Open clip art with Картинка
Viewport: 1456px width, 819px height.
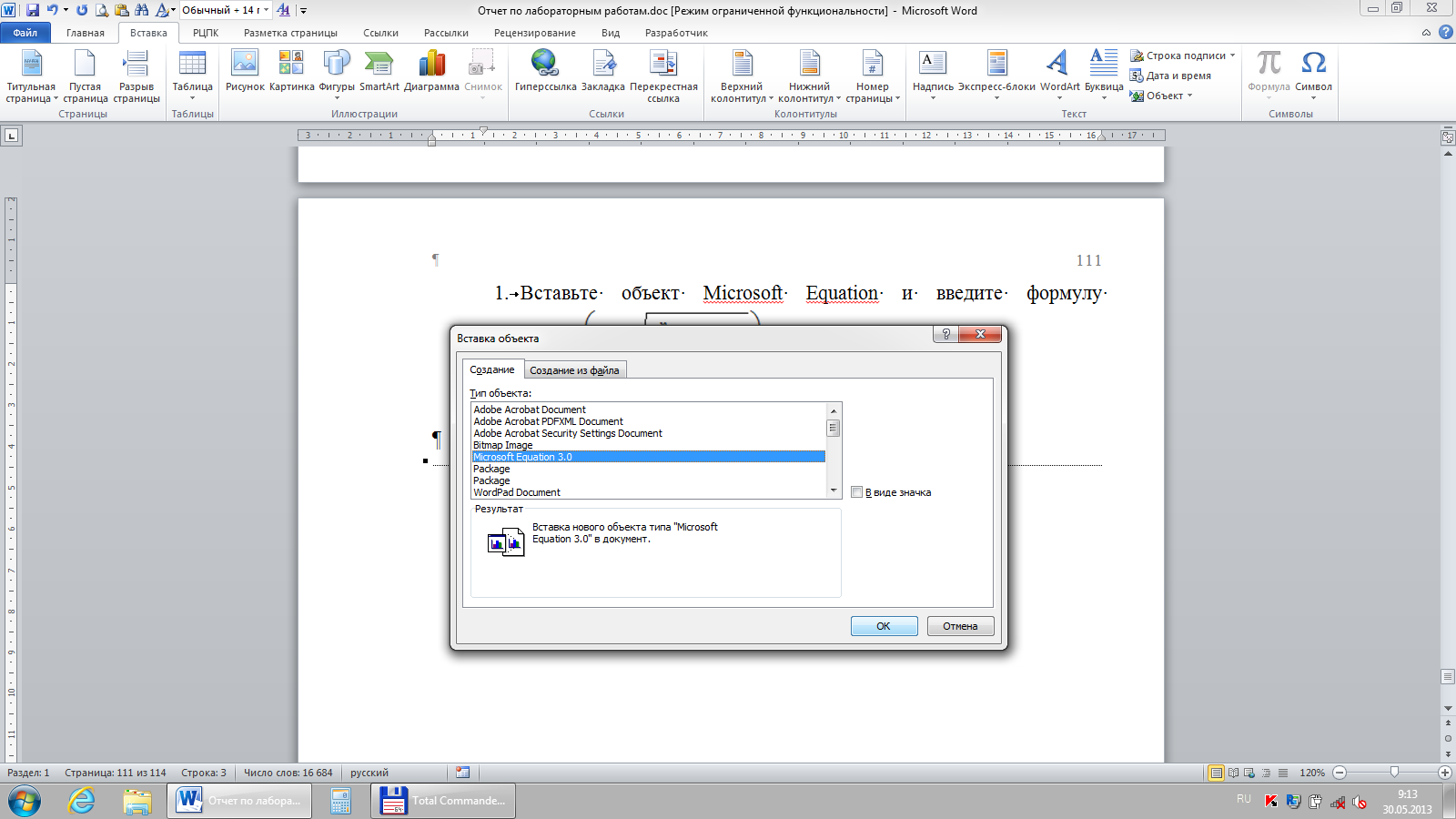(x=291, y=72)
